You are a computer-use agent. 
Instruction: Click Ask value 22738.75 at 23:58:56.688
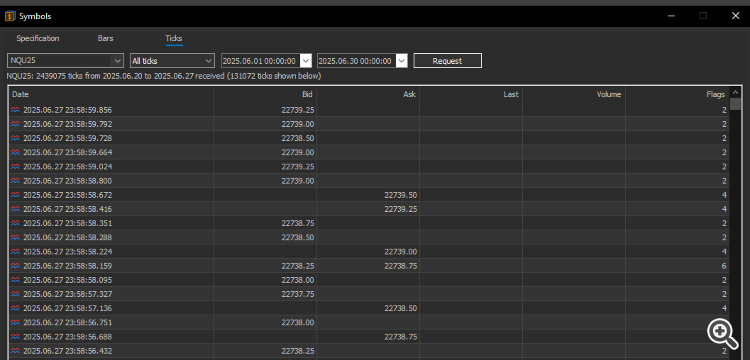(x=400, y=336)
